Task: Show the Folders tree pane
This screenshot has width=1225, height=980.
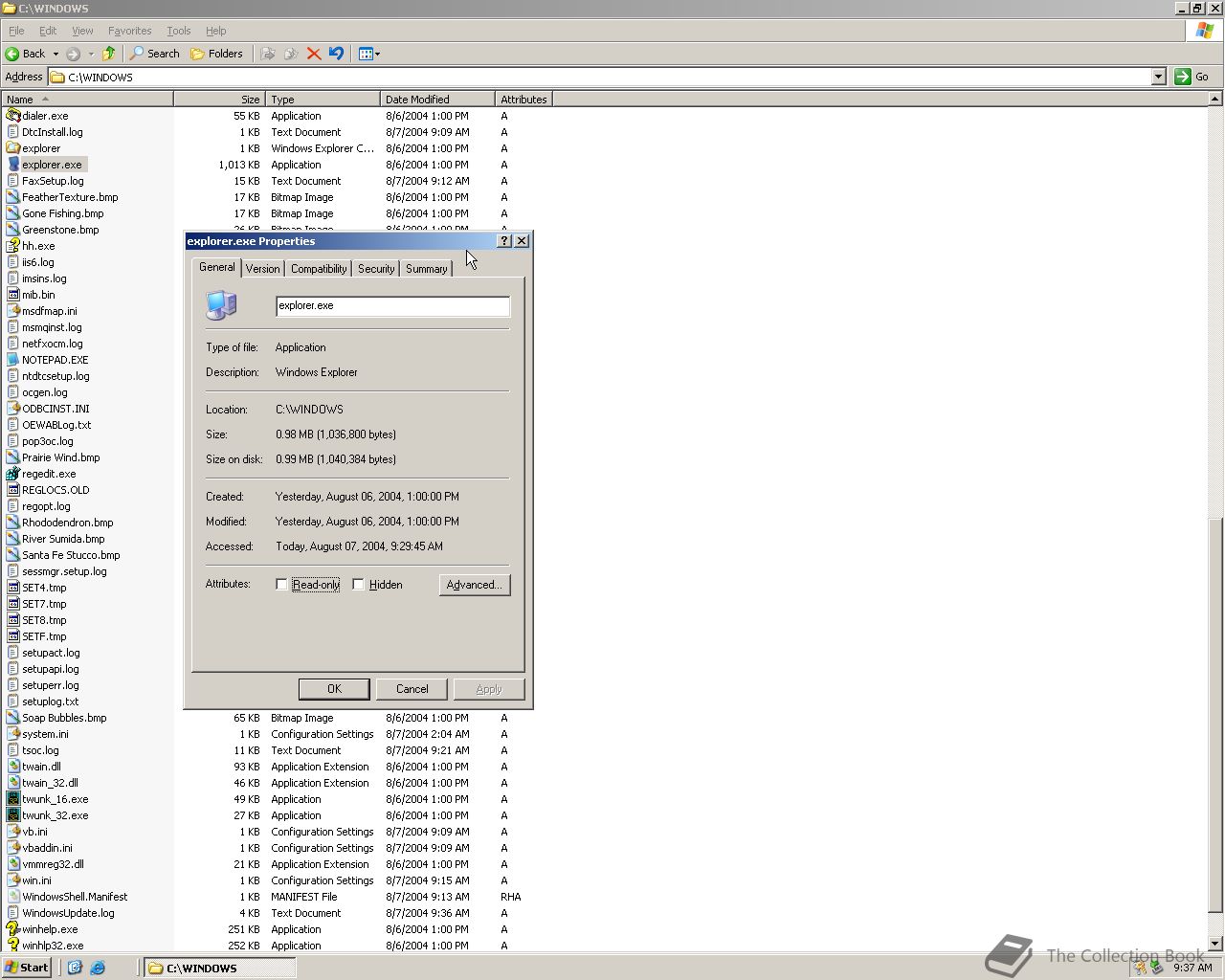Action: (x=217, y=54)
